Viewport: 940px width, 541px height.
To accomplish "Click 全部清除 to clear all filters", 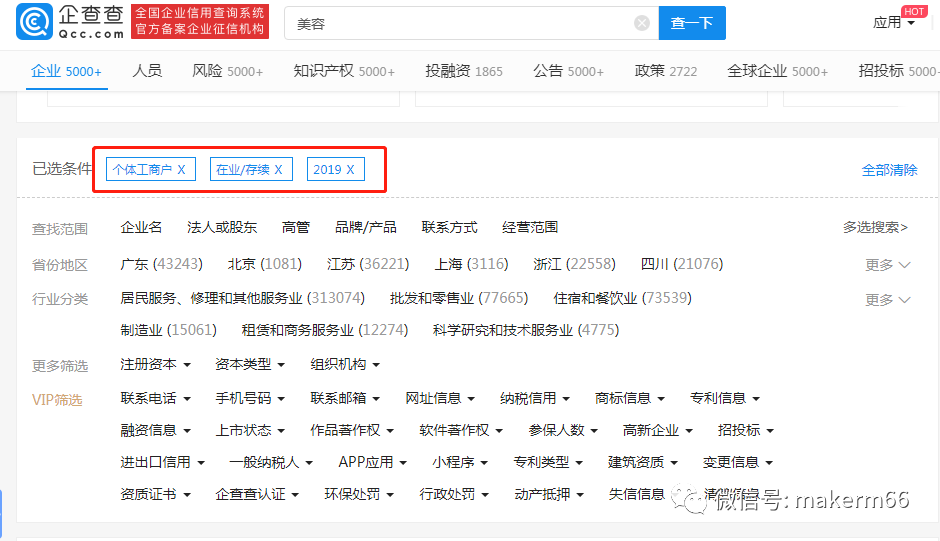I will coord(890,170).
